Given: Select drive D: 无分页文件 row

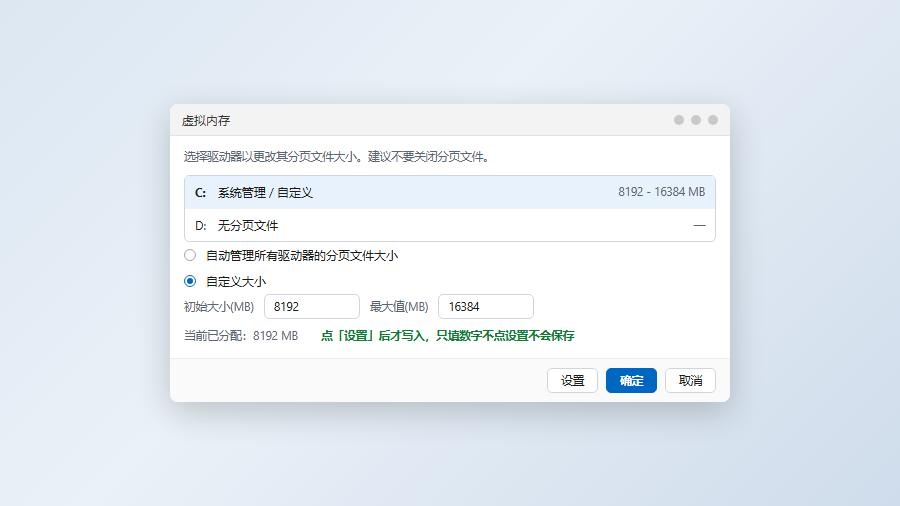Looking at the screenshot, I should [449, 225].
